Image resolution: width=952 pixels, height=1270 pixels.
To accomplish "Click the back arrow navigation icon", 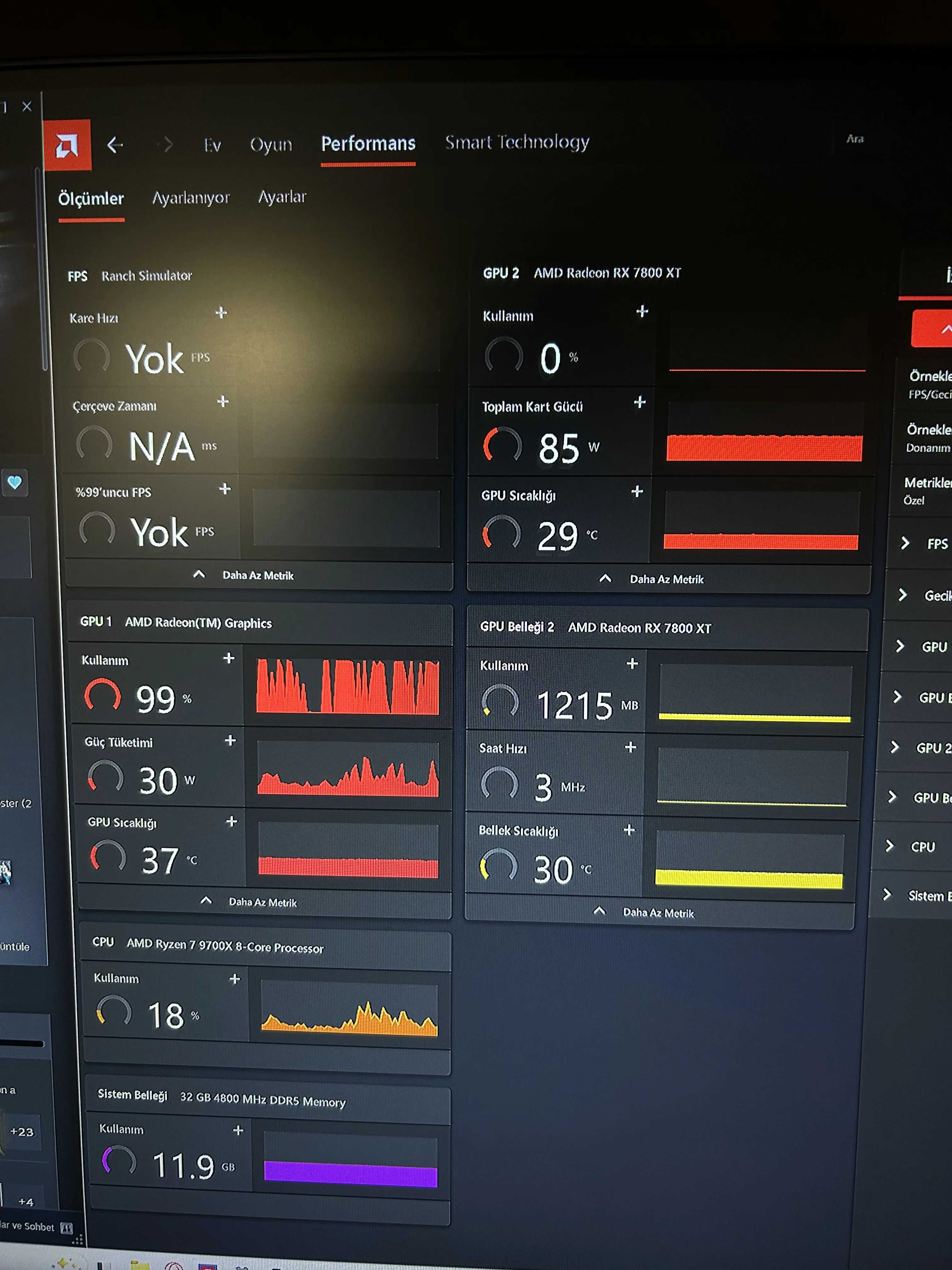I will click(115, 145).
